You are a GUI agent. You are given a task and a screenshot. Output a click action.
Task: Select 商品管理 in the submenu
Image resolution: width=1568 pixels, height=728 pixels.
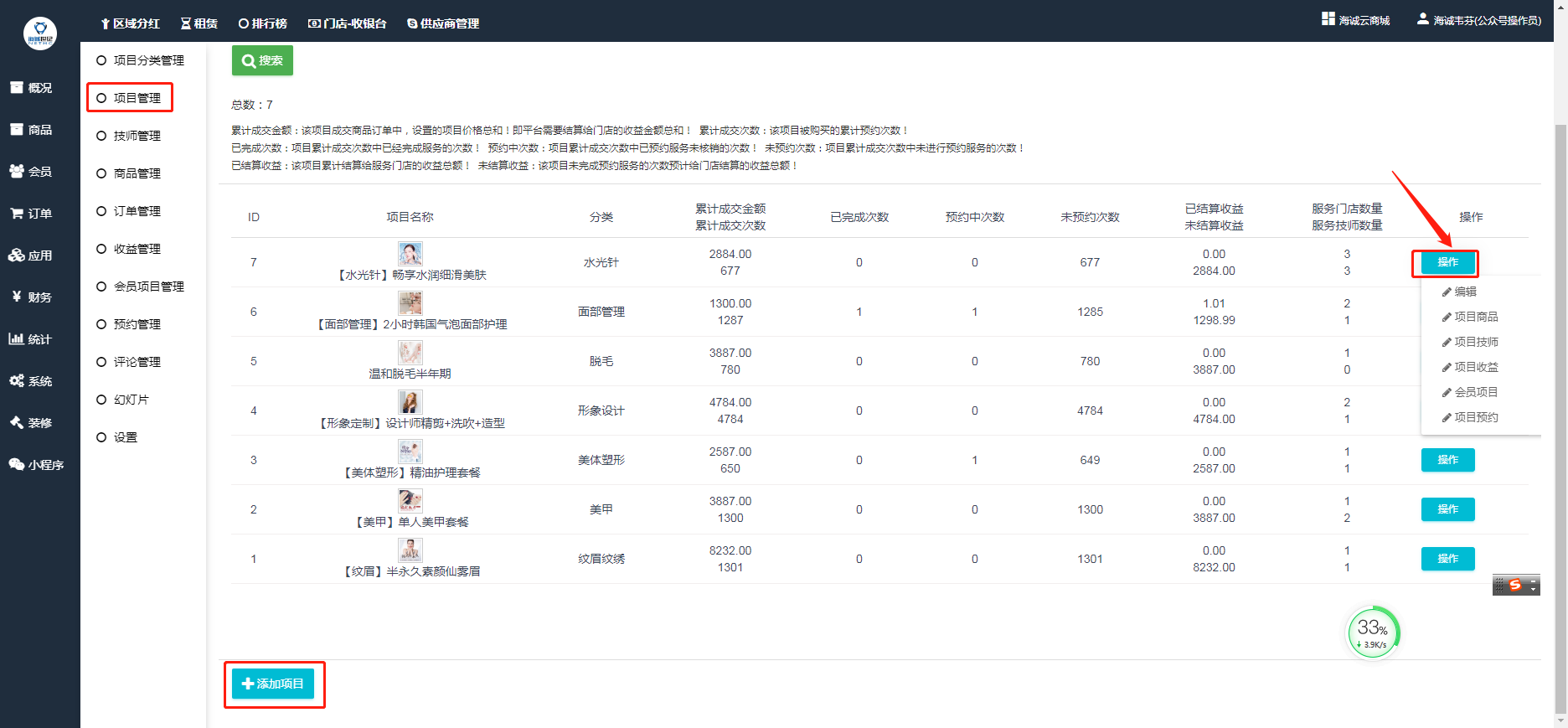[x=129, y=173]
